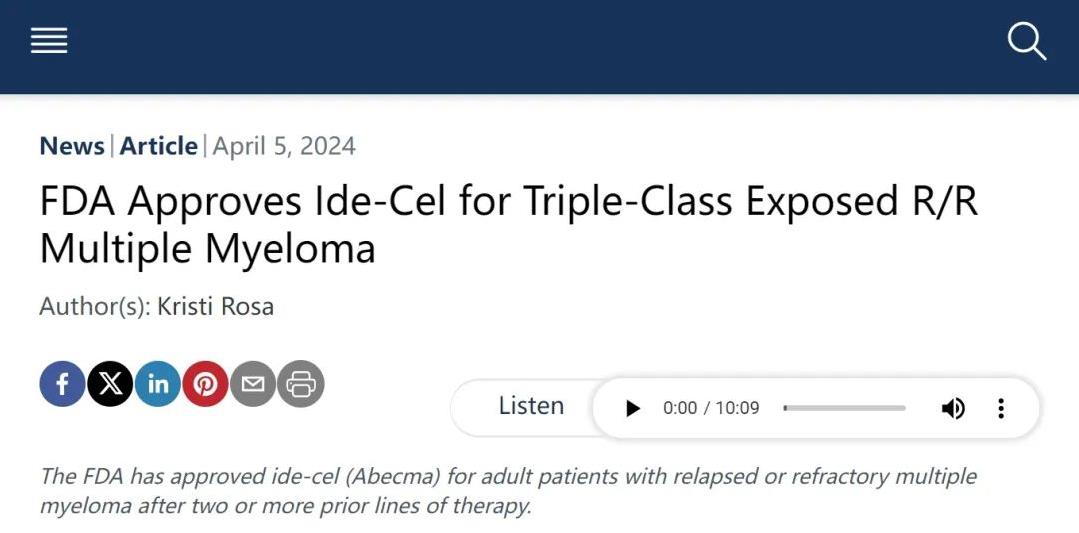Click the April 5, 2024 publication date

(284, 146)
